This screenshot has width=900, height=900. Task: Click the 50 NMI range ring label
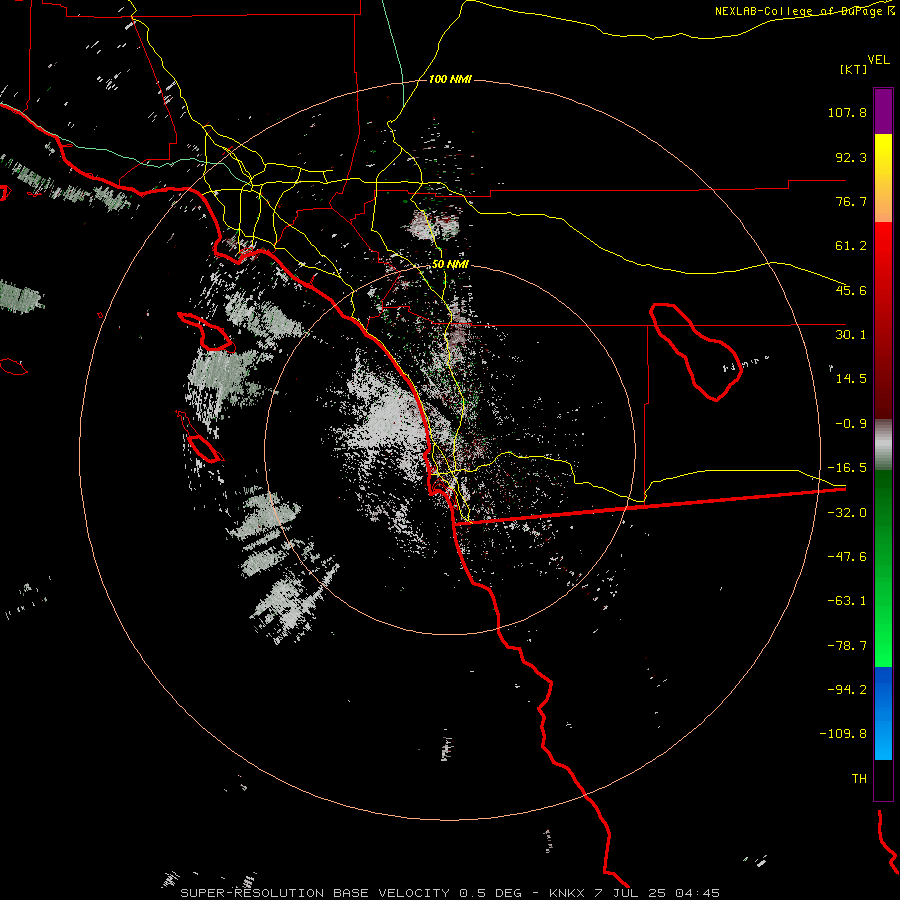450,265
